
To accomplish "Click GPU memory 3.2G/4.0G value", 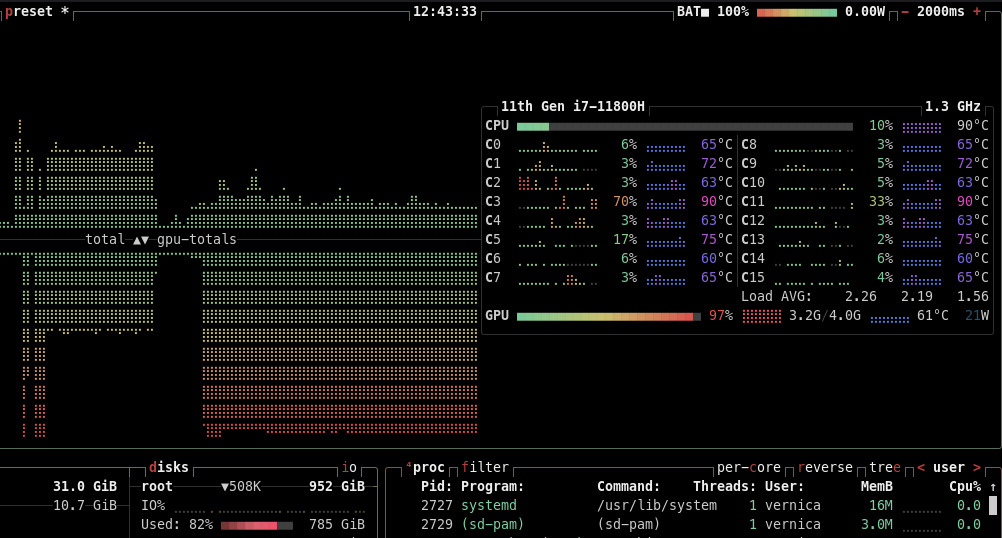I will click(x=824, y=316).
